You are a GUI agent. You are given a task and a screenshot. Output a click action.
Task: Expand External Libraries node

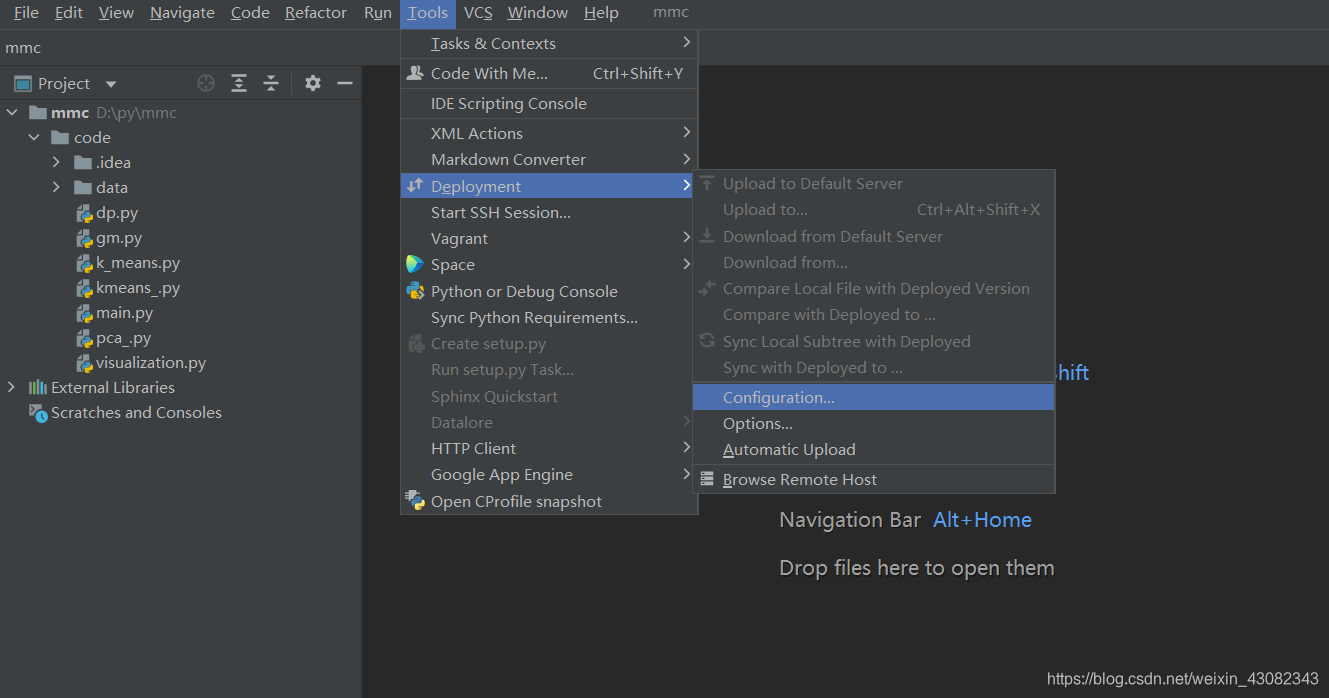pyautogui.click(x=12, y=388)
